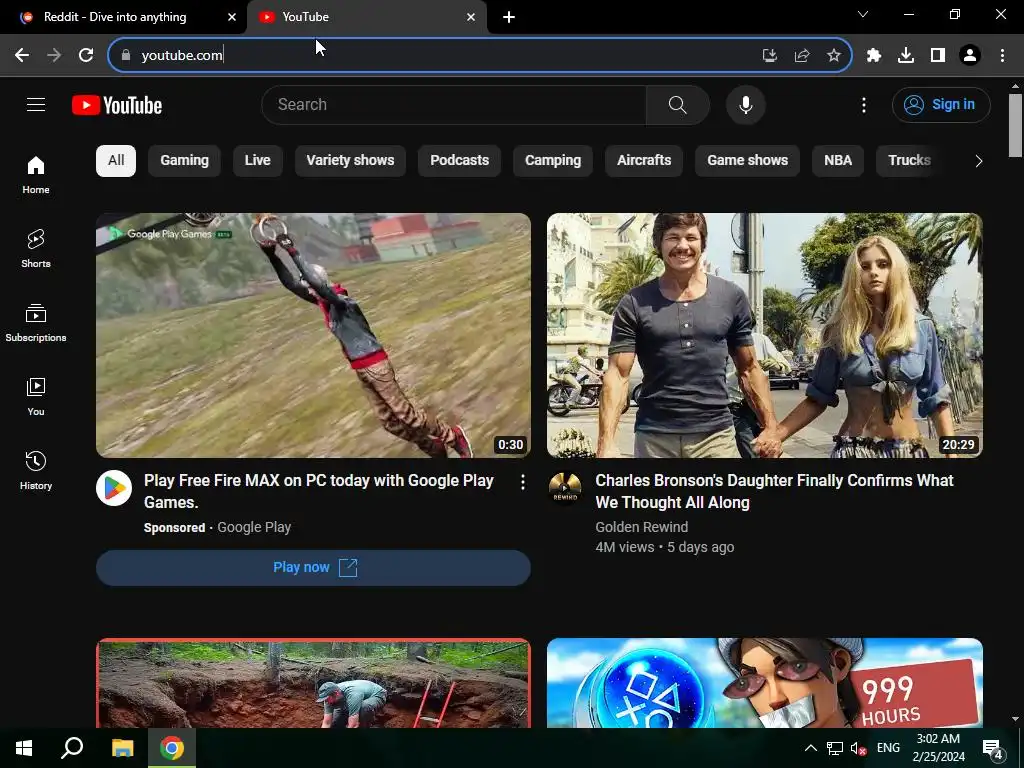Viewport: 1024px width, 768px height.
Task: Open the excavation pit video thumbnail
Action: 313,683
